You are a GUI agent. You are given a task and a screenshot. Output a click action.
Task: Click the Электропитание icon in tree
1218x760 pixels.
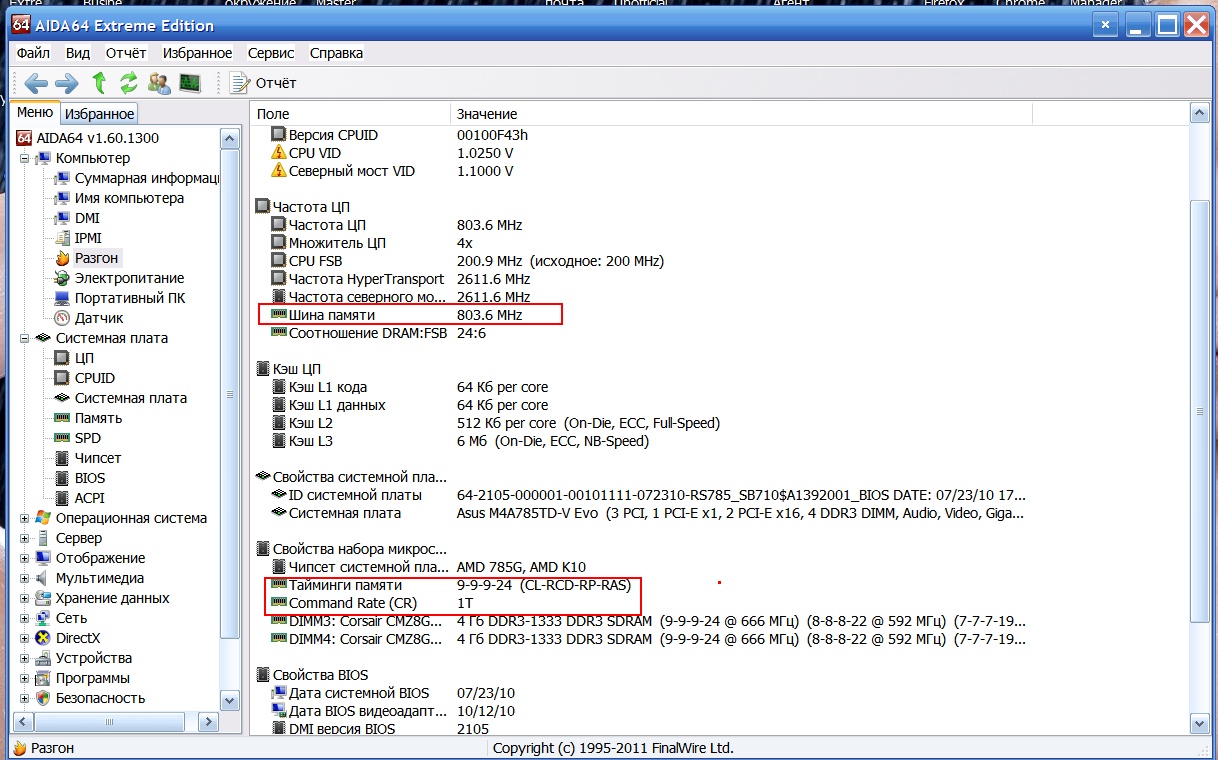pos(62,278)
